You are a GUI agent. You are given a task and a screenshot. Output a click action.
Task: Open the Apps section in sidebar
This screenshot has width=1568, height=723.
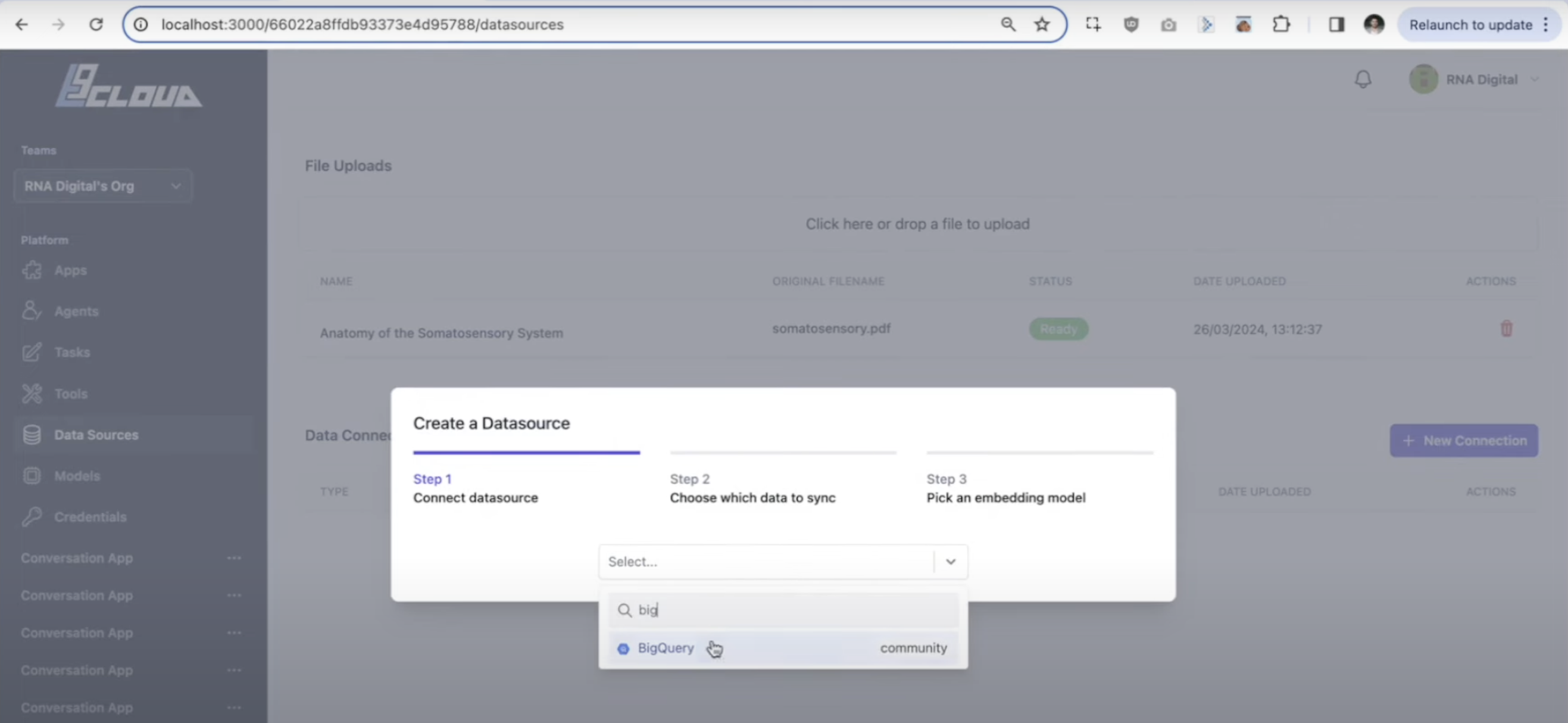(x=32, y=270)
